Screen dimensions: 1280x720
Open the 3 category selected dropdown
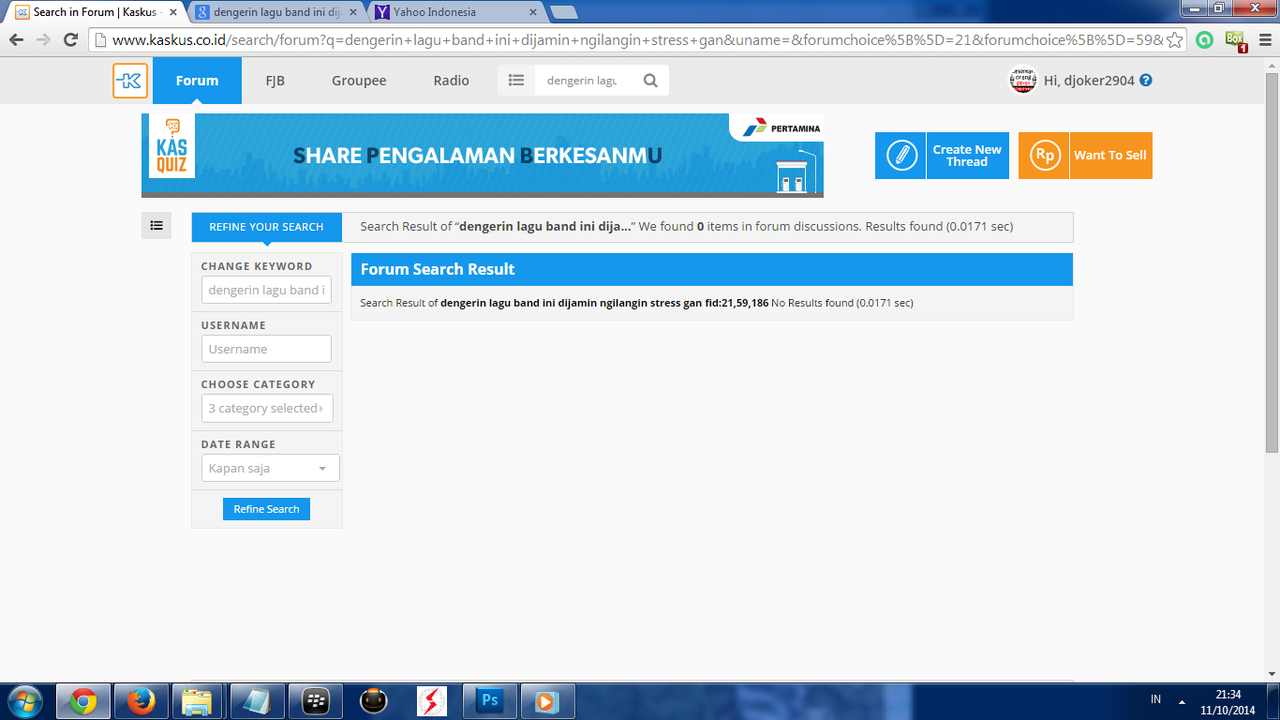pyautogui.click(x=267, y=408)
